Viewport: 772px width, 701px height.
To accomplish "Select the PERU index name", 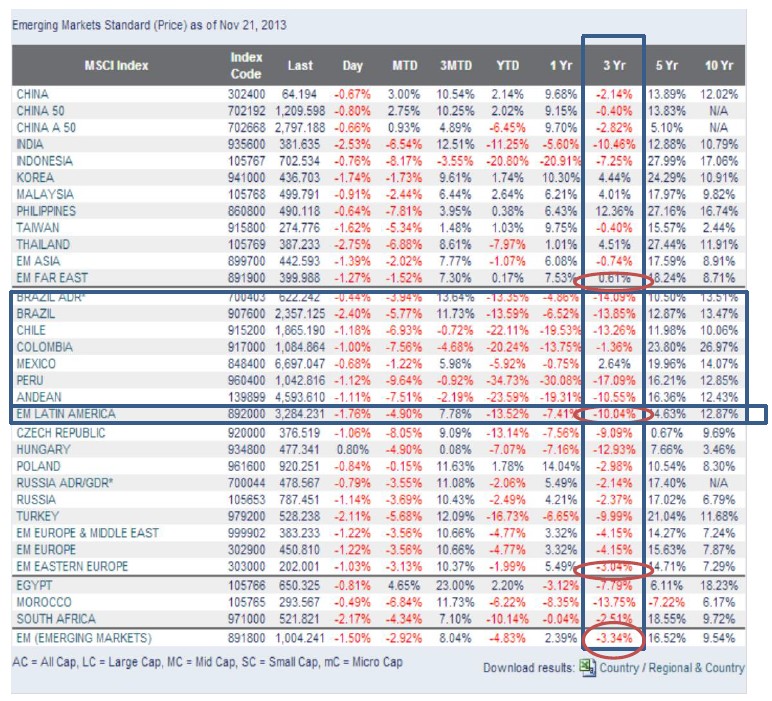I will tap(30, 381).
